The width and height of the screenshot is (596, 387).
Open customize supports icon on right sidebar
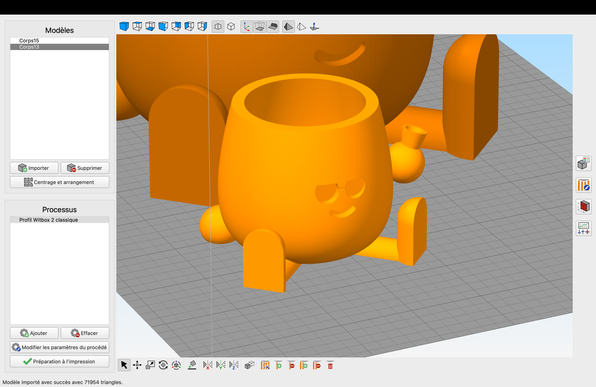pos(583,185)
